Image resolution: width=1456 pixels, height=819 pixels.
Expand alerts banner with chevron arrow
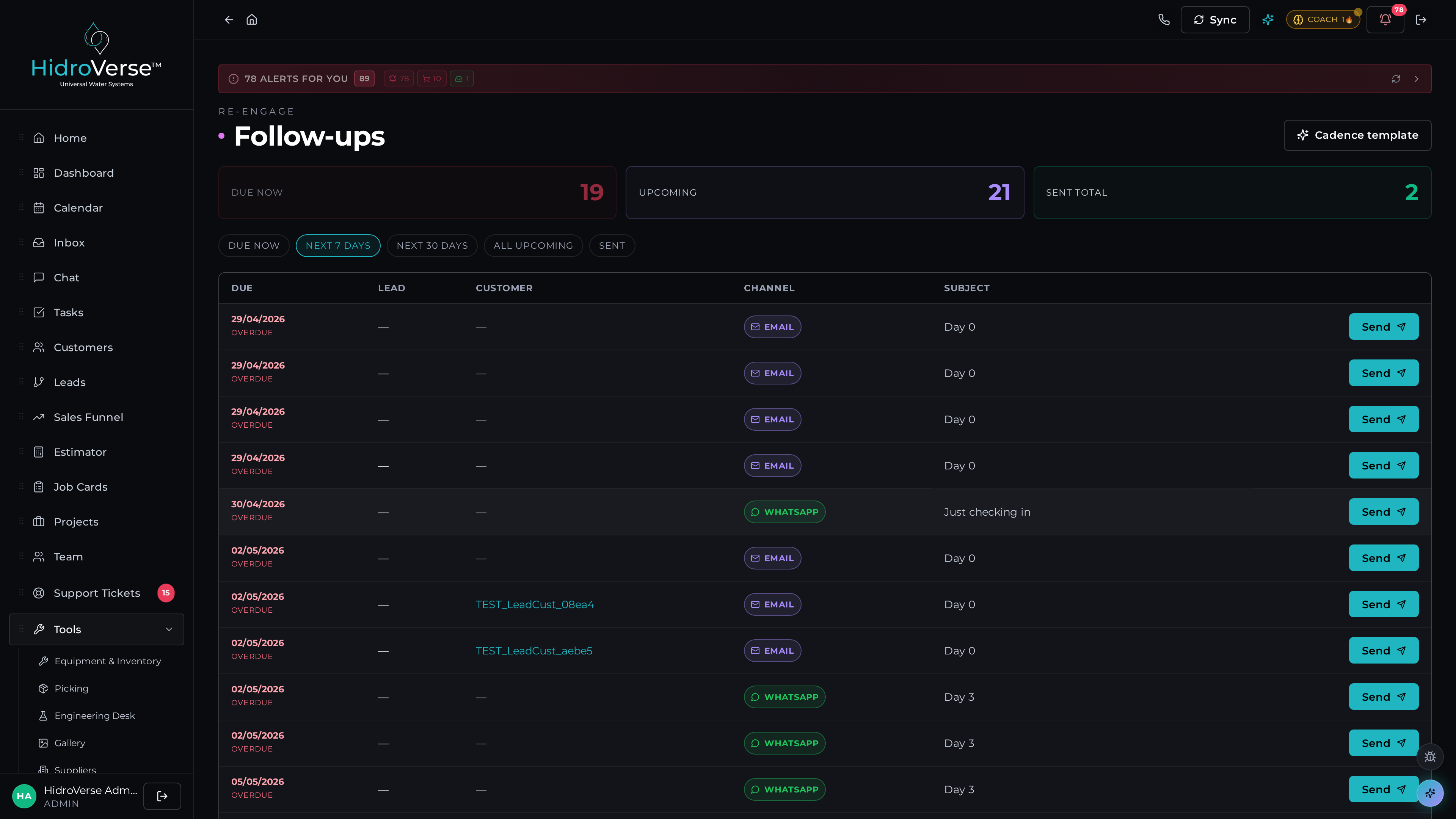coord(1417,78)
